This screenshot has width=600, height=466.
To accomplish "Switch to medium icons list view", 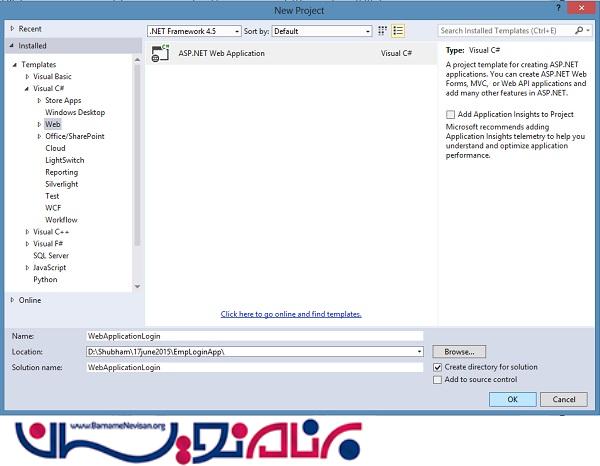I will point(397,31).
